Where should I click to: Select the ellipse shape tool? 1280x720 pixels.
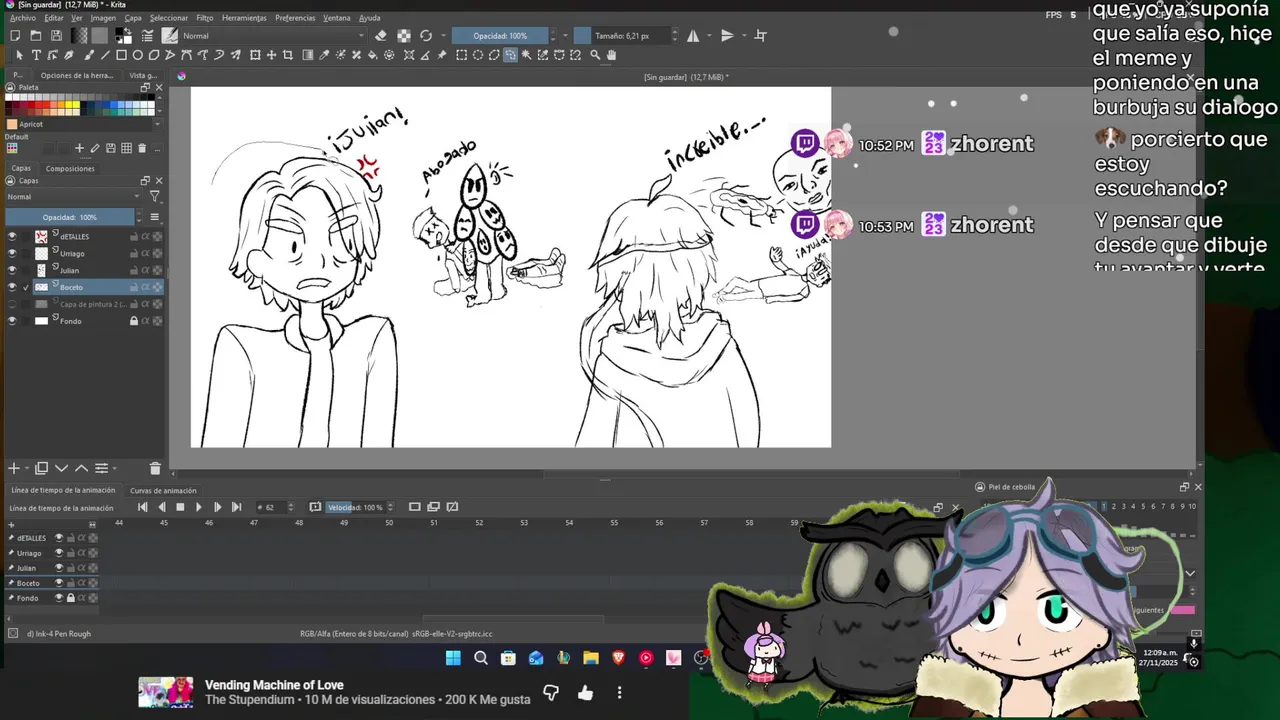tap(138, 55)
